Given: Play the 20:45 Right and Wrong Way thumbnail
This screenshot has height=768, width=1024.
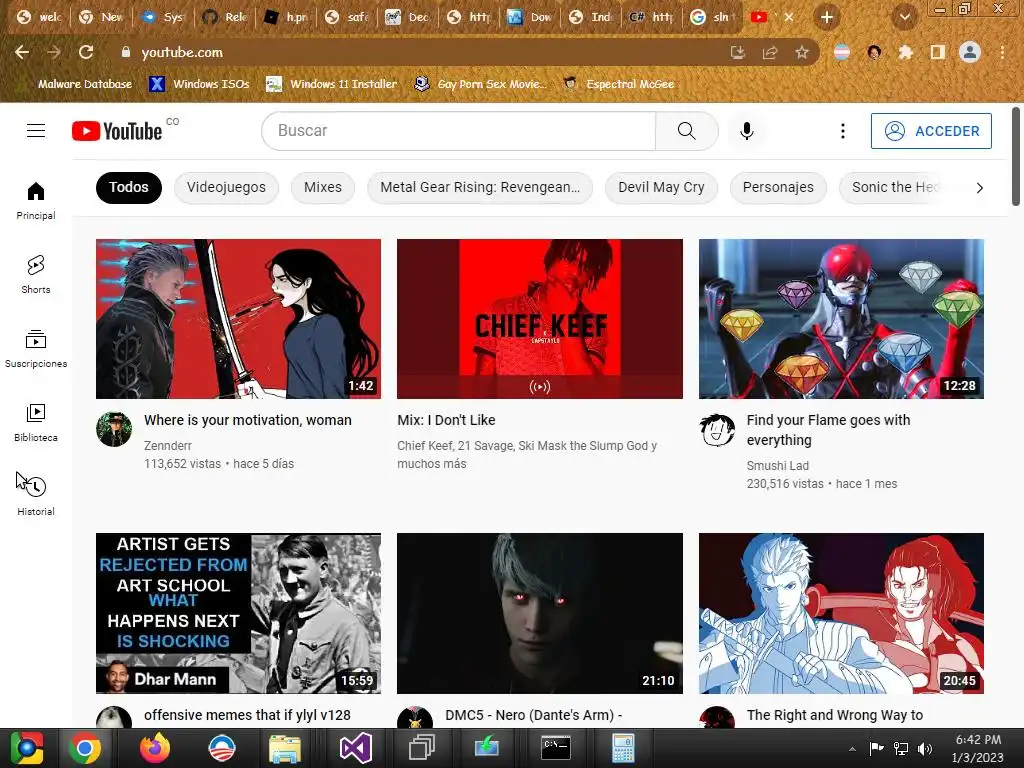Looking at the screenshot, I should [841, 613].
